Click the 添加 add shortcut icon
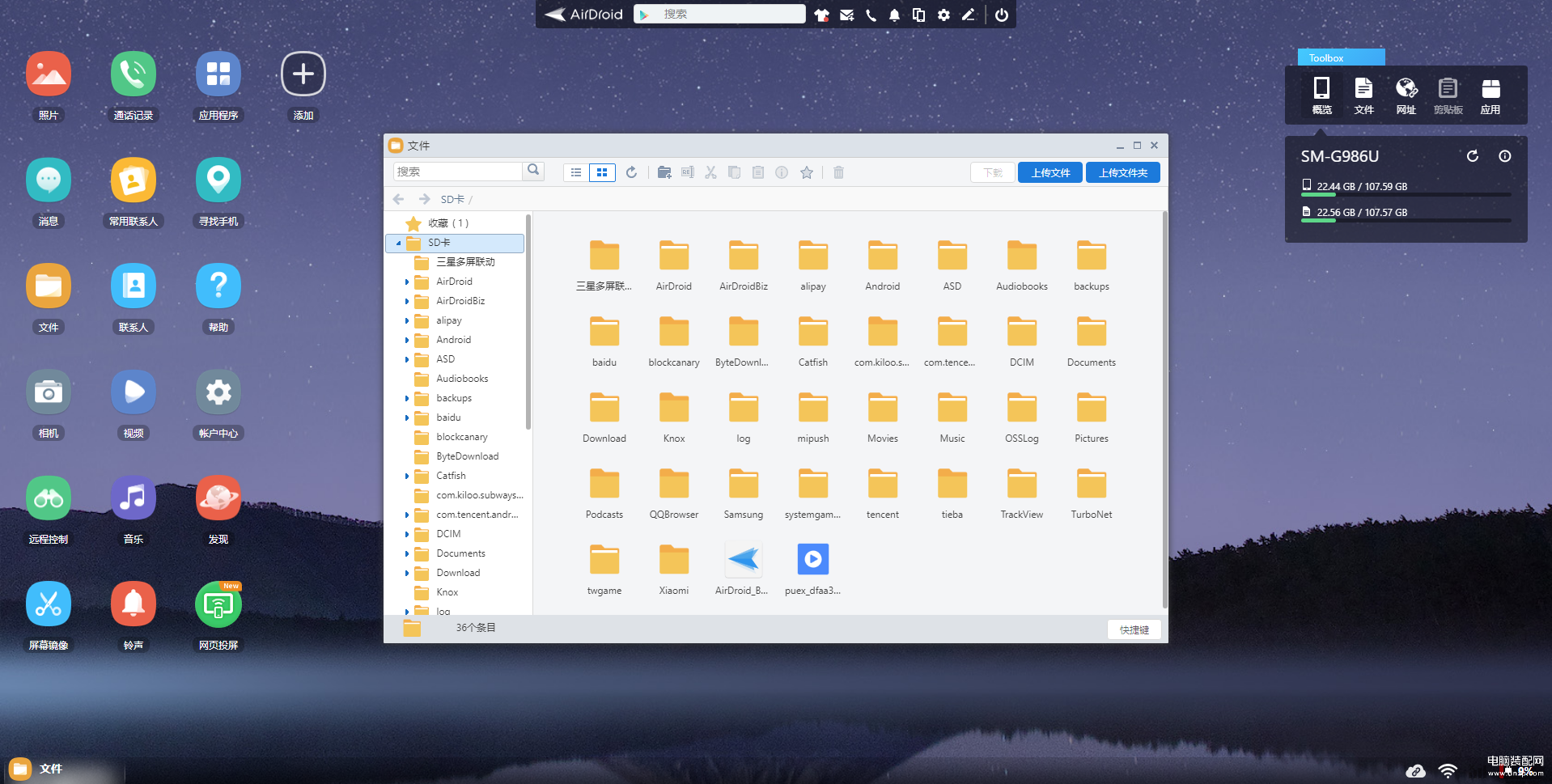The image size is (1552, 784). pyautogui.click(x=303, y=74)
